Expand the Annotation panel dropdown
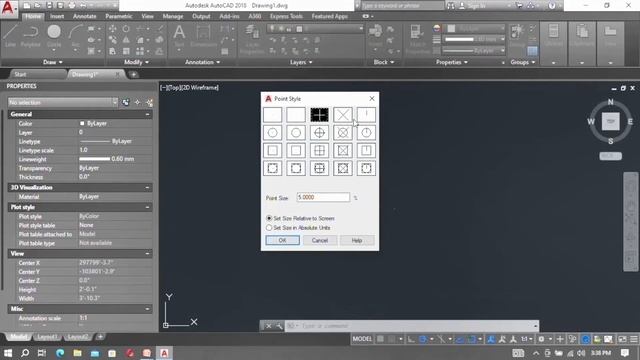The height and width of the screenshot is (360, 640). [x=202, y=62]
